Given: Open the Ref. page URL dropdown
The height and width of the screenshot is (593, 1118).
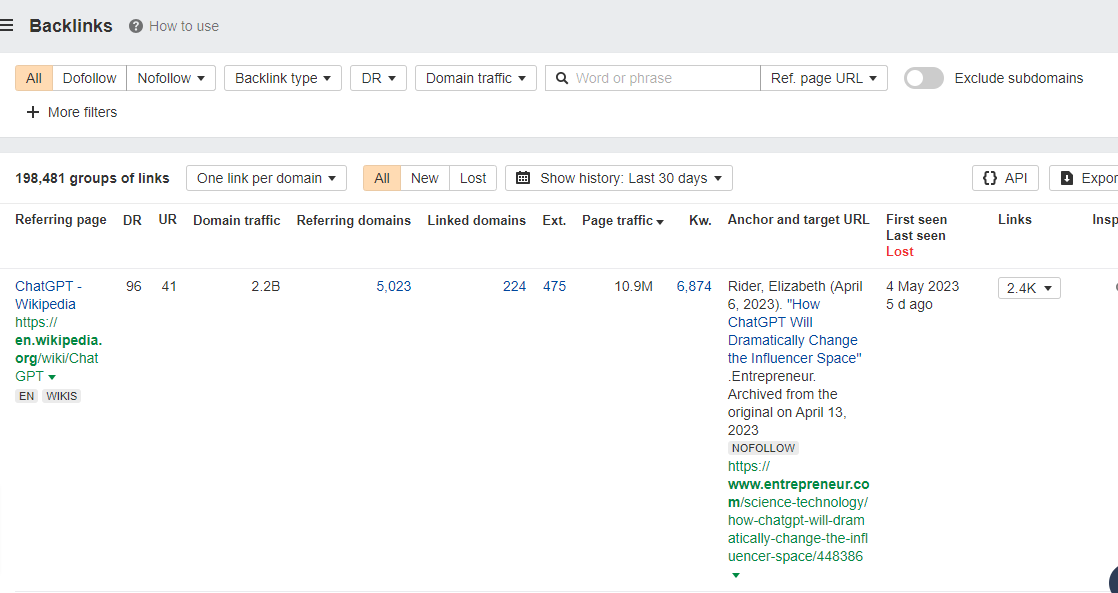Looking at the screenshot, I should point(824,78).
